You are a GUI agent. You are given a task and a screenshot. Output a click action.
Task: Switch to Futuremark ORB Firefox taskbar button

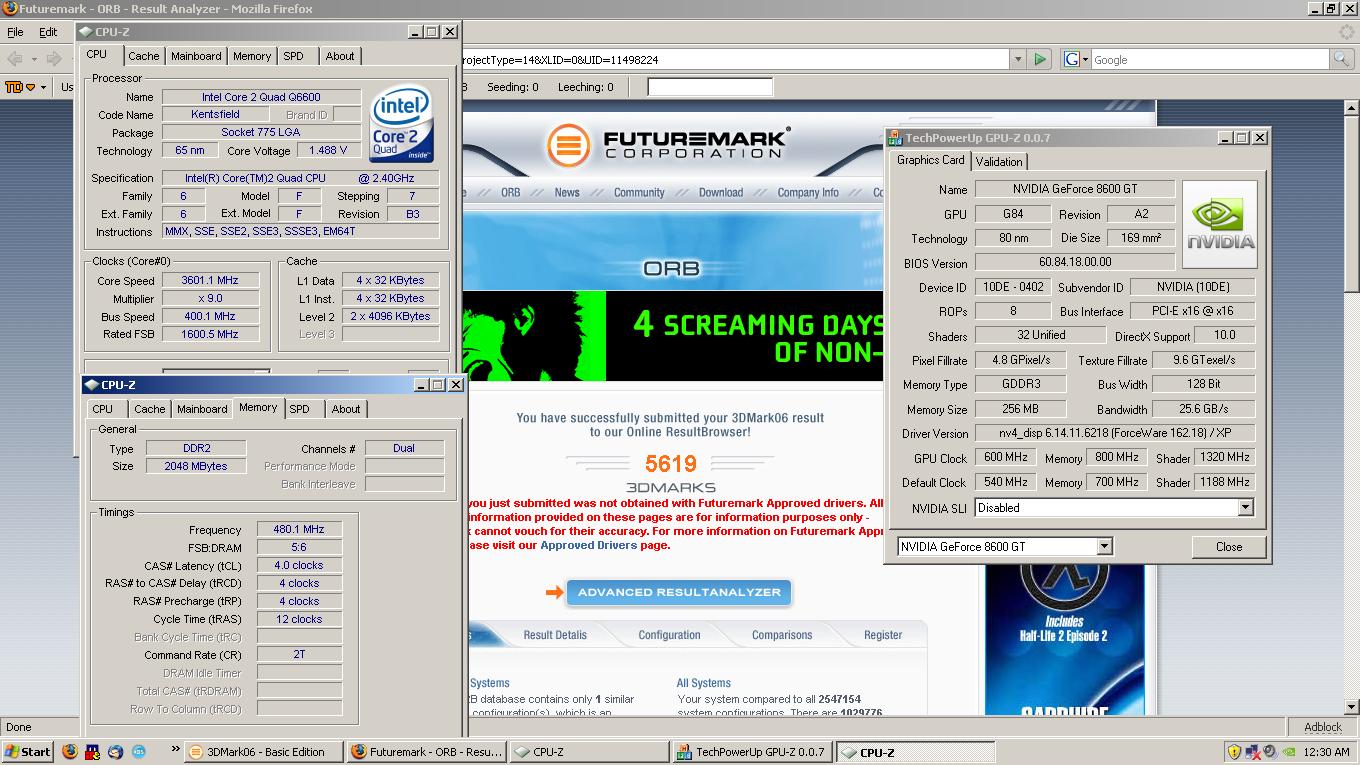426,752
